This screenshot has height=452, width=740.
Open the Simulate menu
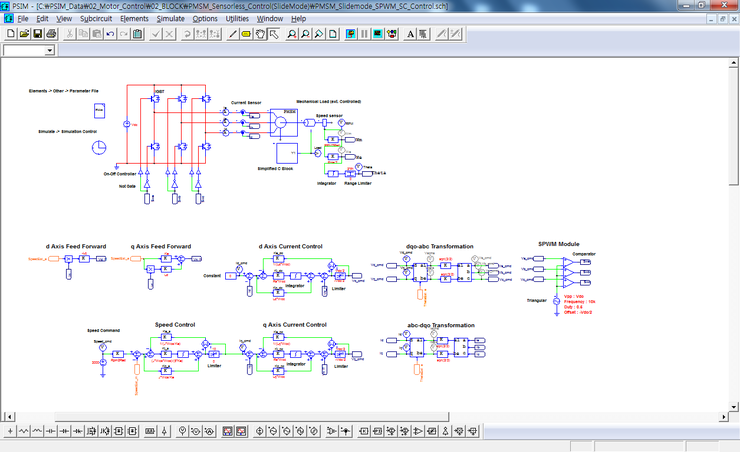(170, 19)
